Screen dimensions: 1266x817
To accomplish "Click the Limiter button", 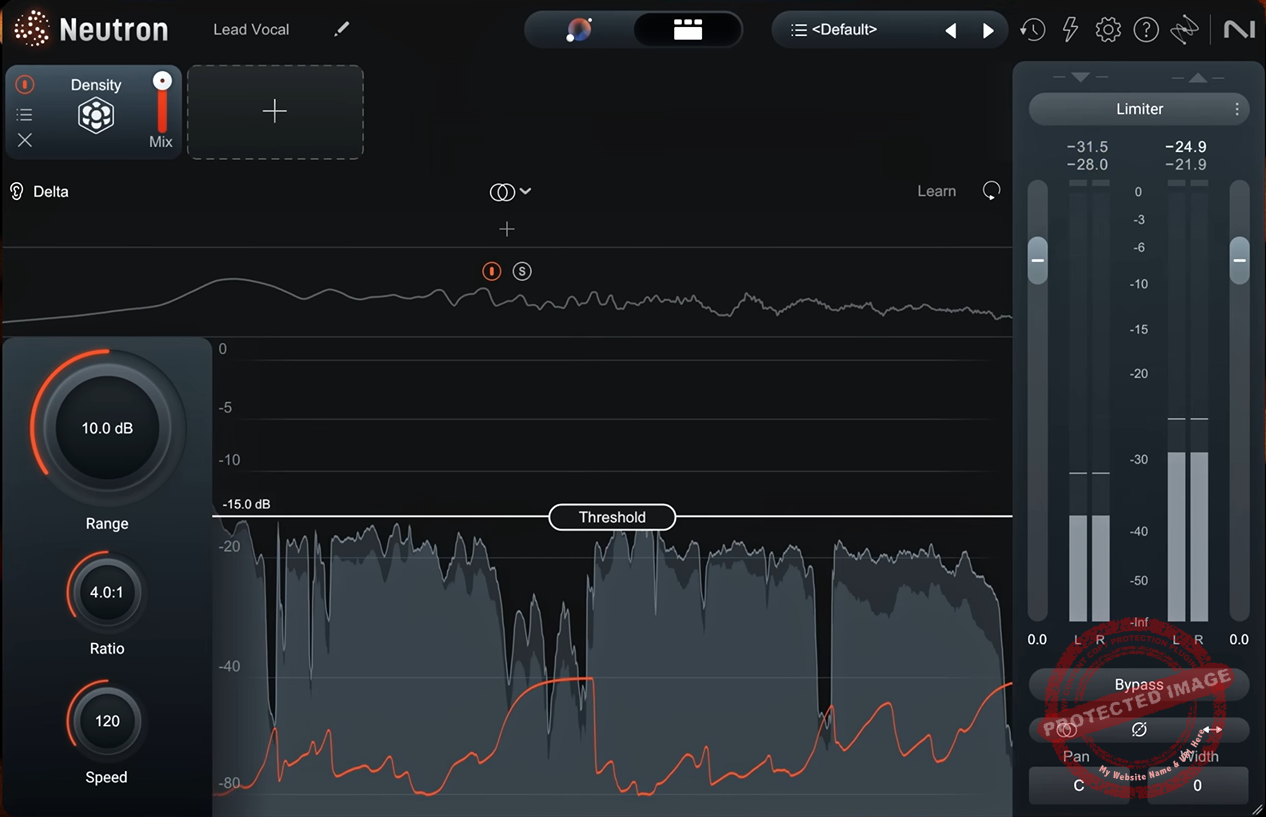I will tap(1139, 109).
